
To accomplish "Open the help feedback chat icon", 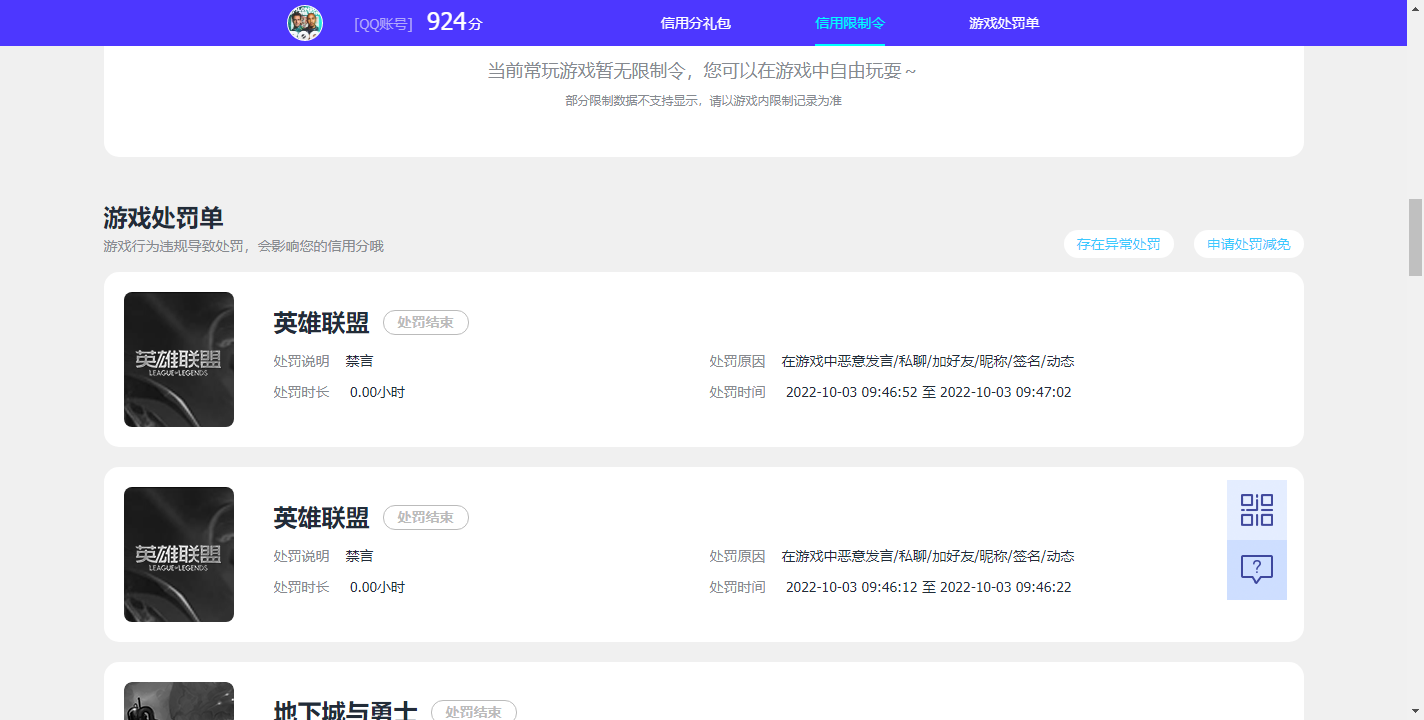I will 1257,570.
